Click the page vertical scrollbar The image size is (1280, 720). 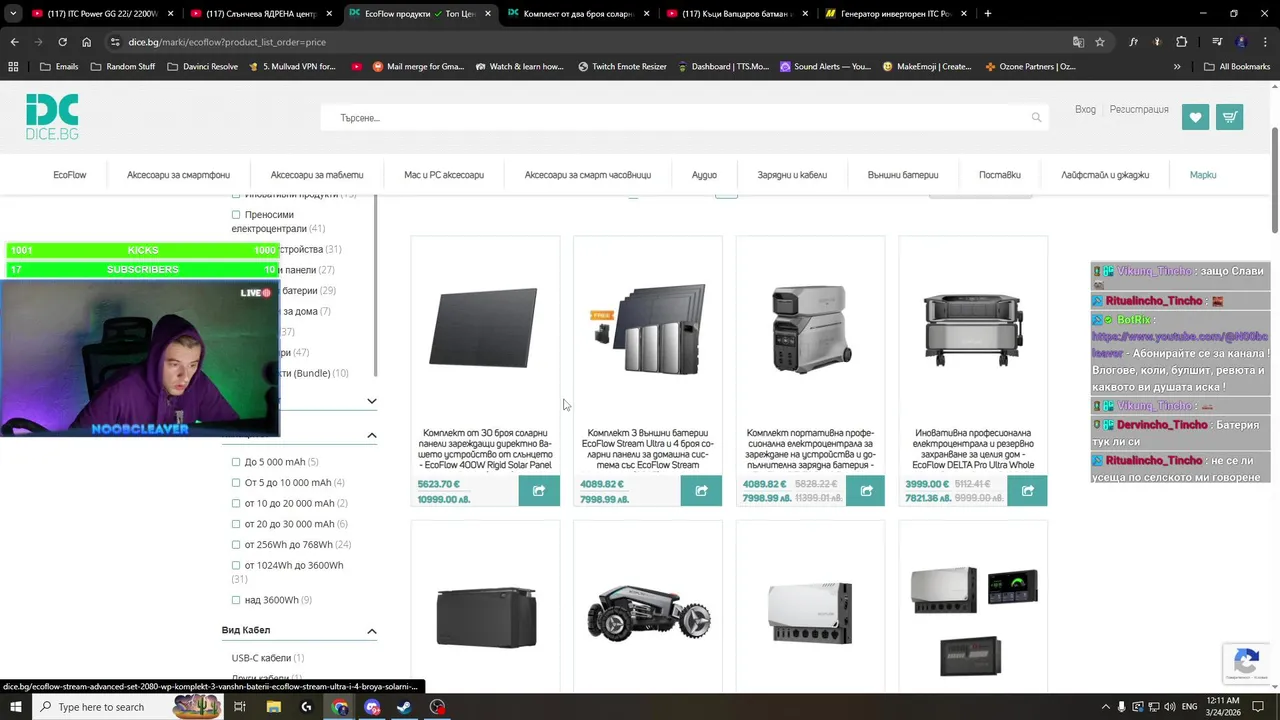pos(1274,180)
